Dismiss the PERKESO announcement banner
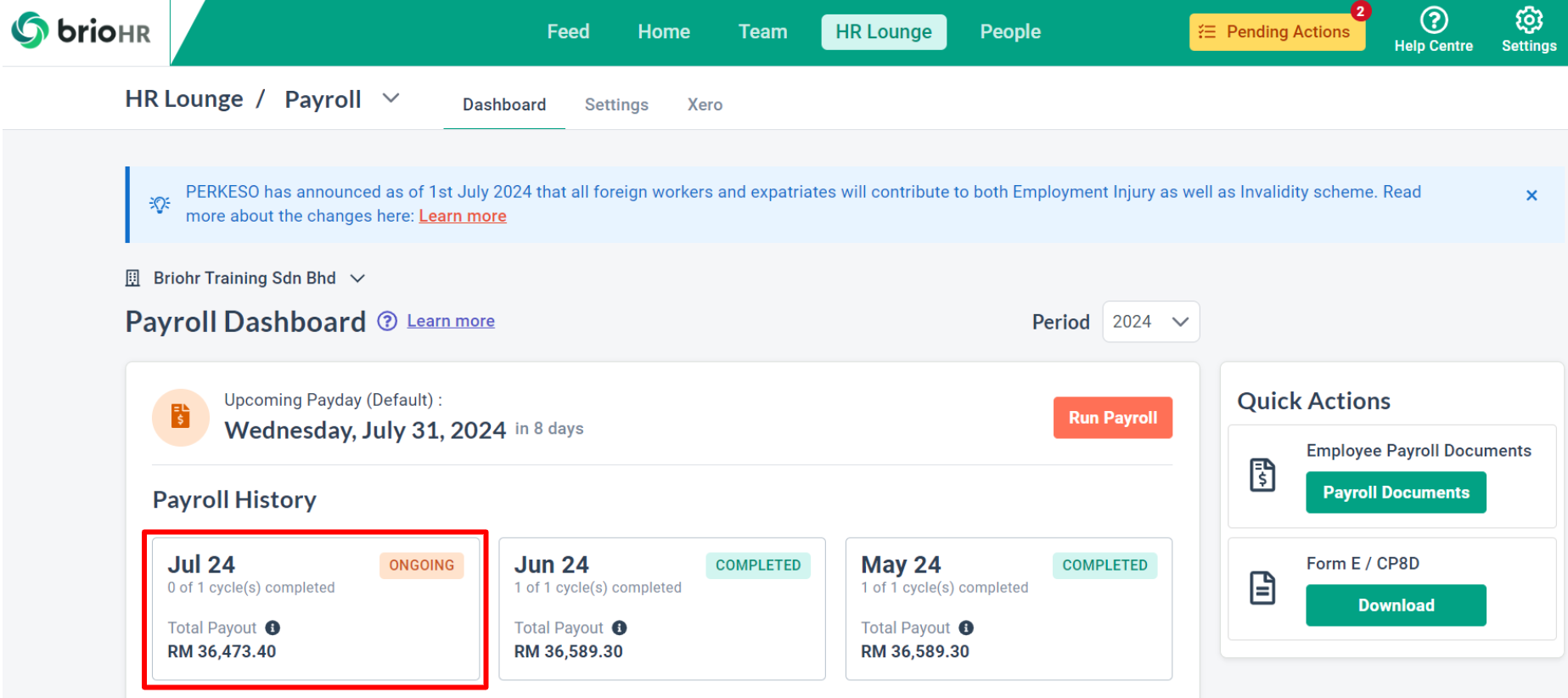Viewport: 1568px width, 698px height. click(1531, 195)
